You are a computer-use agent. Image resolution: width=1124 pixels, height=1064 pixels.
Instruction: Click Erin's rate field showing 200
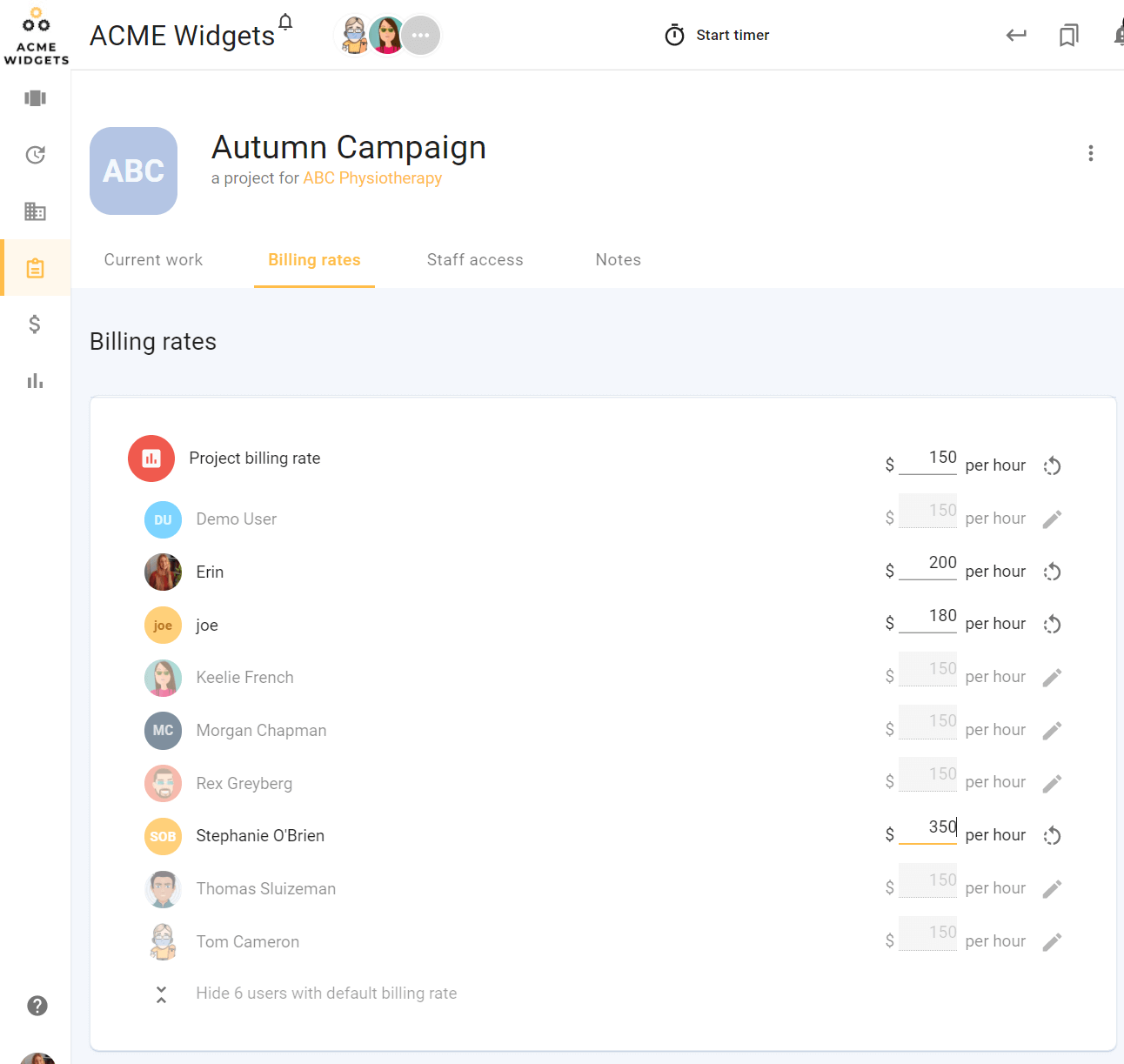tap(927, 565)
